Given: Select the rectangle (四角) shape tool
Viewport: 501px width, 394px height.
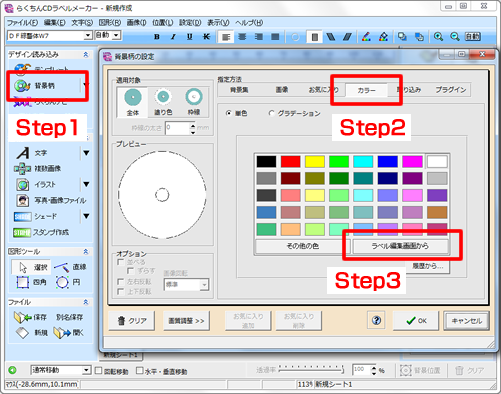Looking at the screenshot, I should point(32,282).
